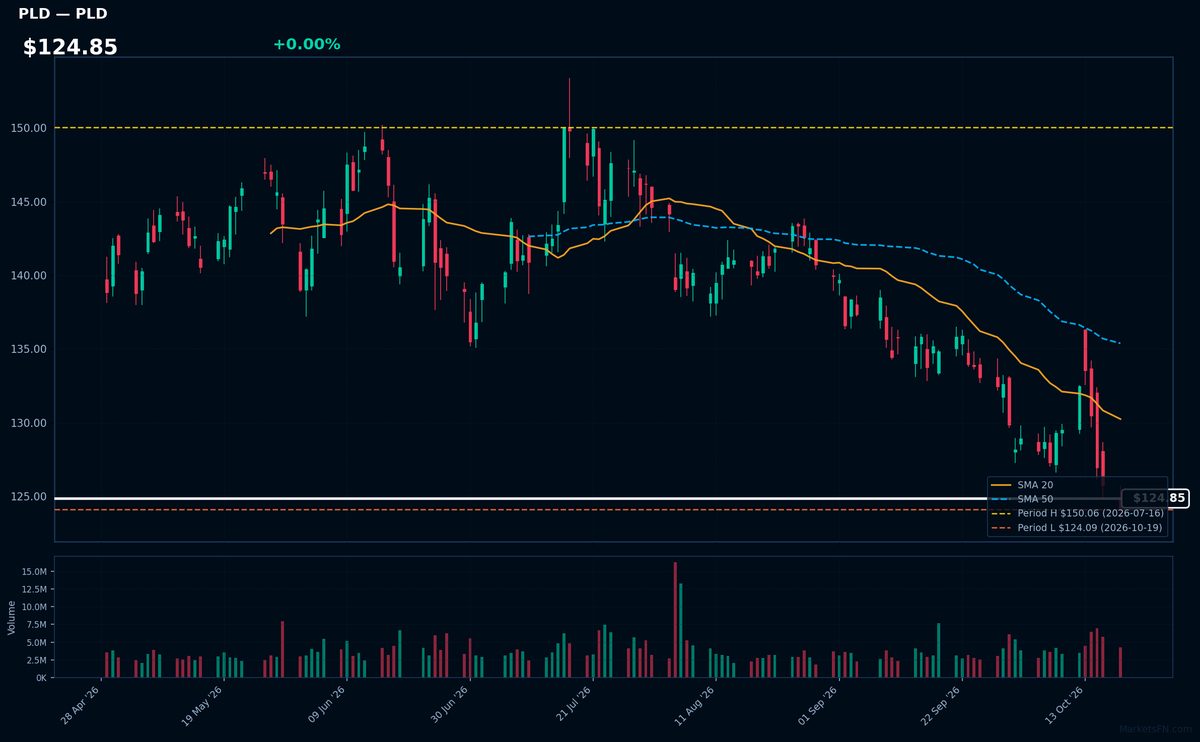Click the 0K volume axis label
This screenshot has height=742, width=1200.
[41, 678]
